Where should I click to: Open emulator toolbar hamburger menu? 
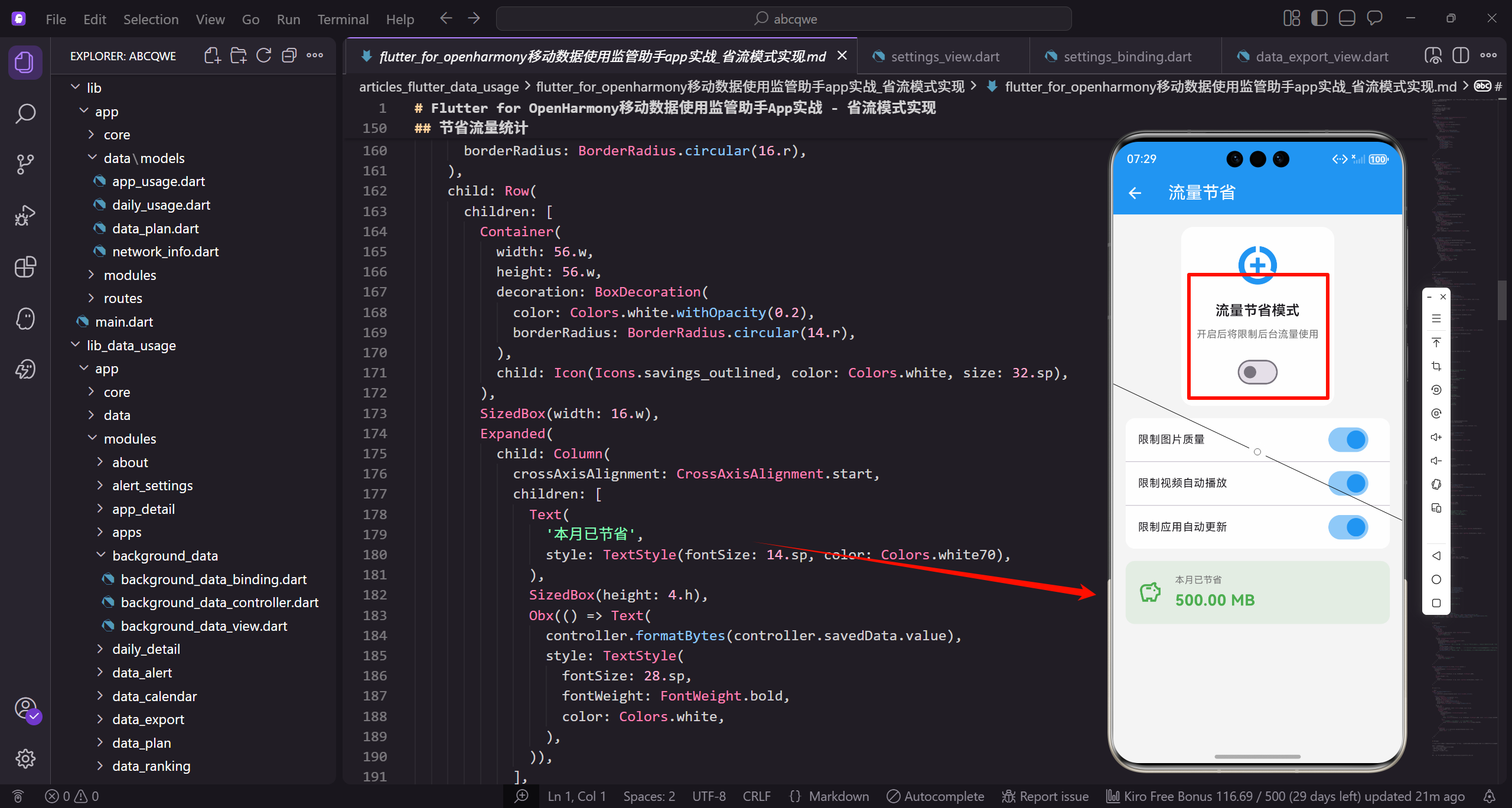click(1436, 319)
